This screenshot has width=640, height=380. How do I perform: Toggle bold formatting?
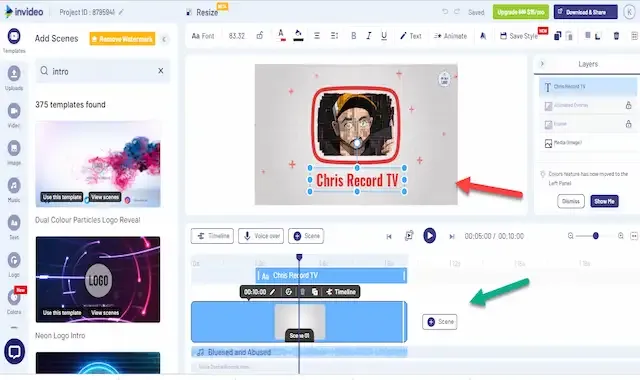[x=353, y=36]
